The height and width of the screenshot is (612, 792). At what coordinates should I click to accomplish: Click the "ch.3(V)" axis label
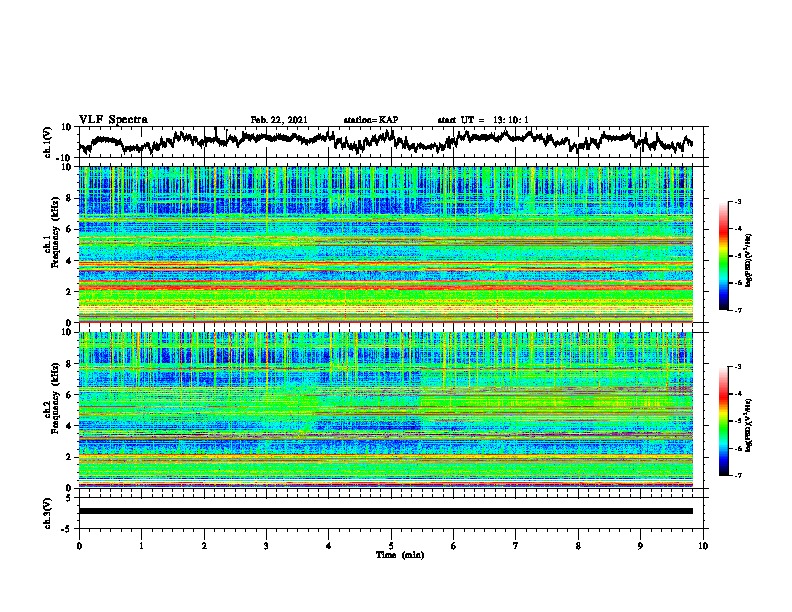pos(48,513)
